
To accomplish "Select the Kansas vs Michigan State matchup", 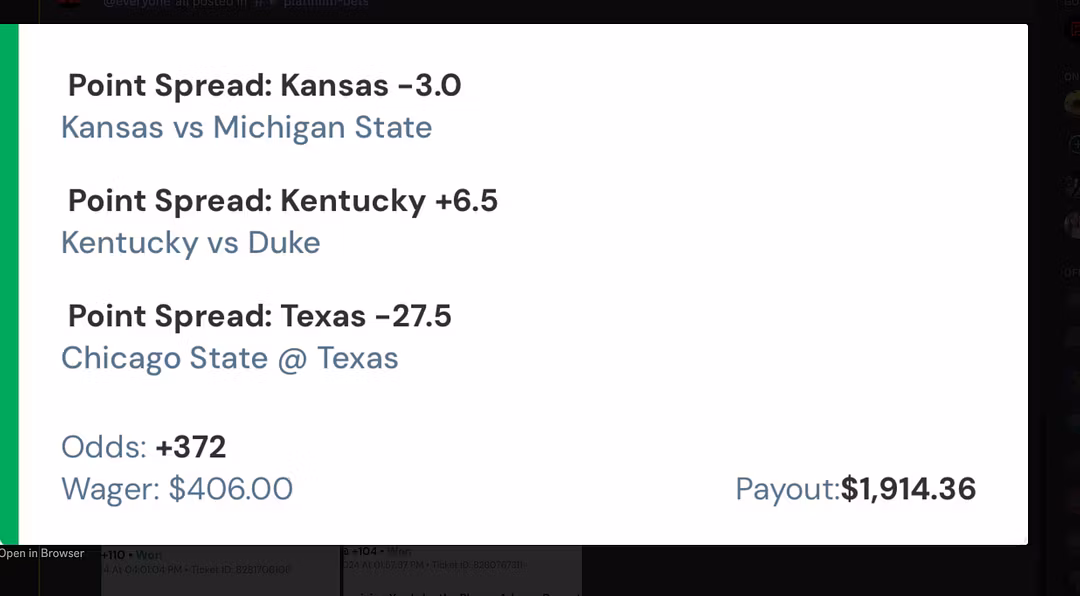I will point(246,128).
